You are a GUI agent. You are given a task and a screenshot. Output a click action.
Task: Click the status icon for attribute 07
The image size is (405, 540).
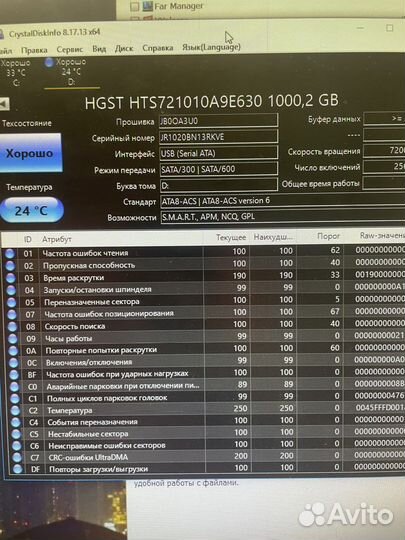12,314
